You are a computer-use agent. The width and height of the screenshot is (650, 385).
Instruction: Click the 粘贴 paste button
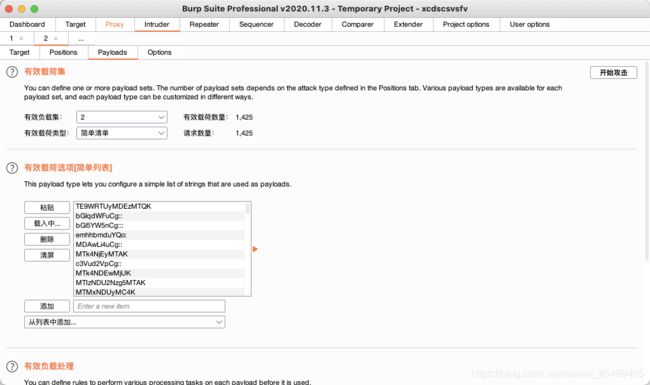47,207
